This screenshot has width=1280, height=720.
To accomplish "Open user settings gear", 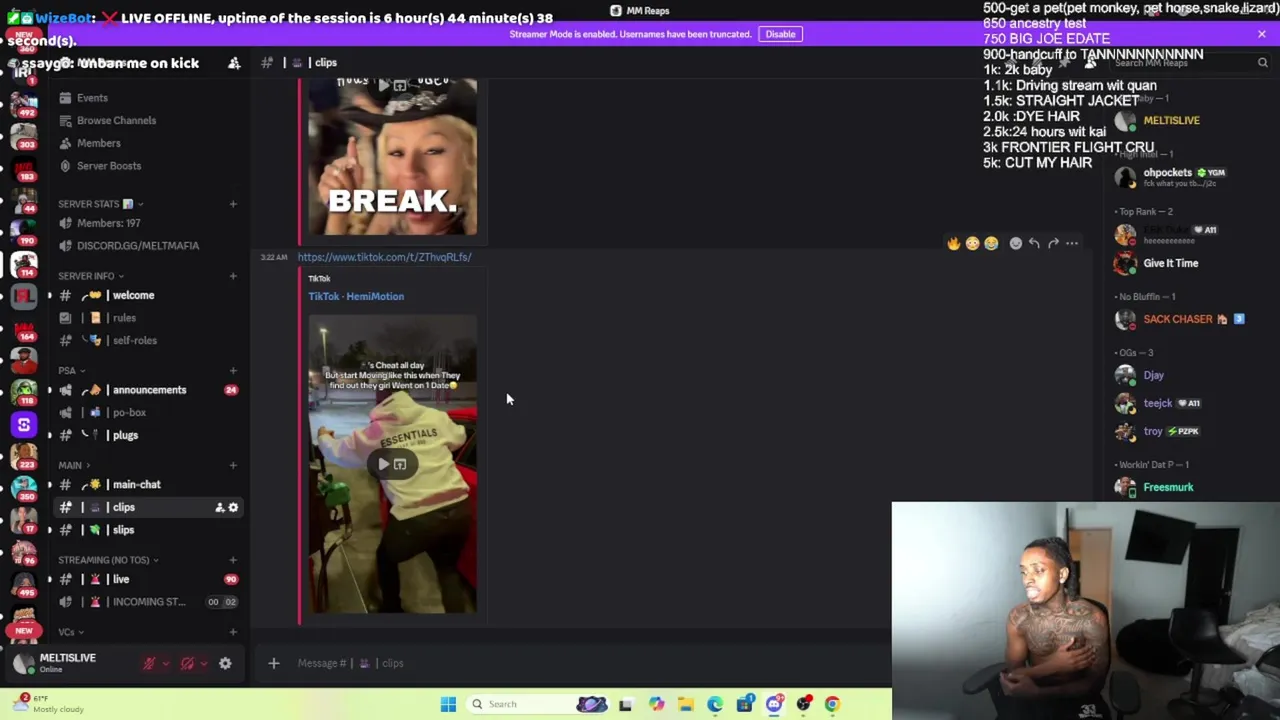I will click(x=225, y=663).
